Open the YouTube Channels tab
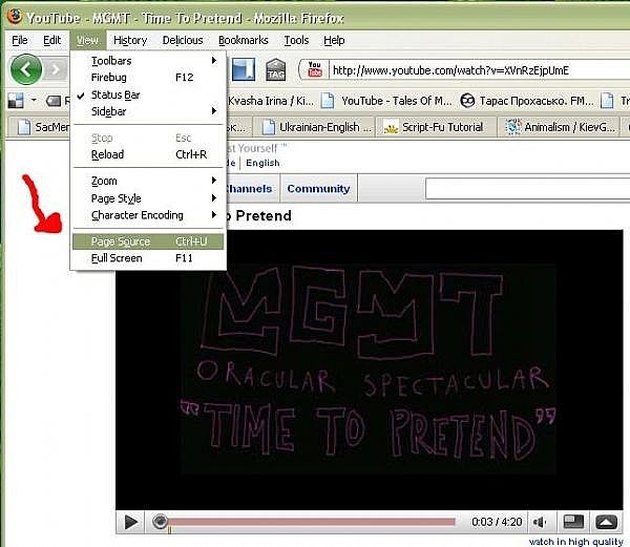 (x=252, y=188)
